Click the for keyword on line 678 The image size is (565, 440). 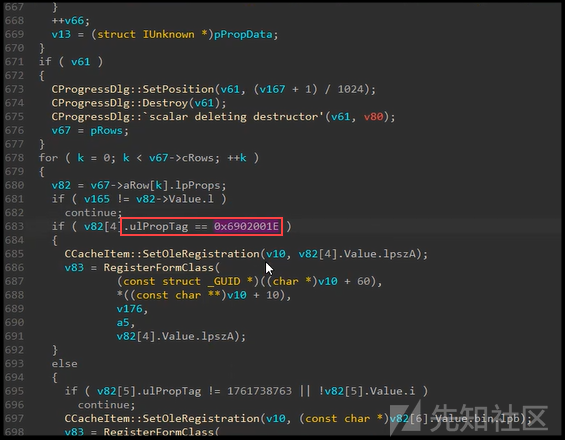point(48,158)
